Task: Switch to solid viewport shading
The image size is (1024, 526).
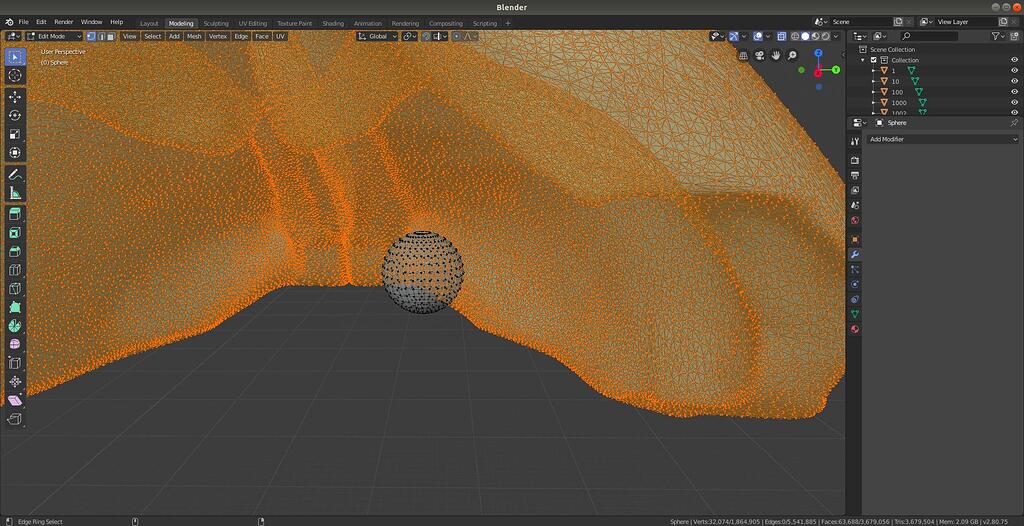Action: 805,37
